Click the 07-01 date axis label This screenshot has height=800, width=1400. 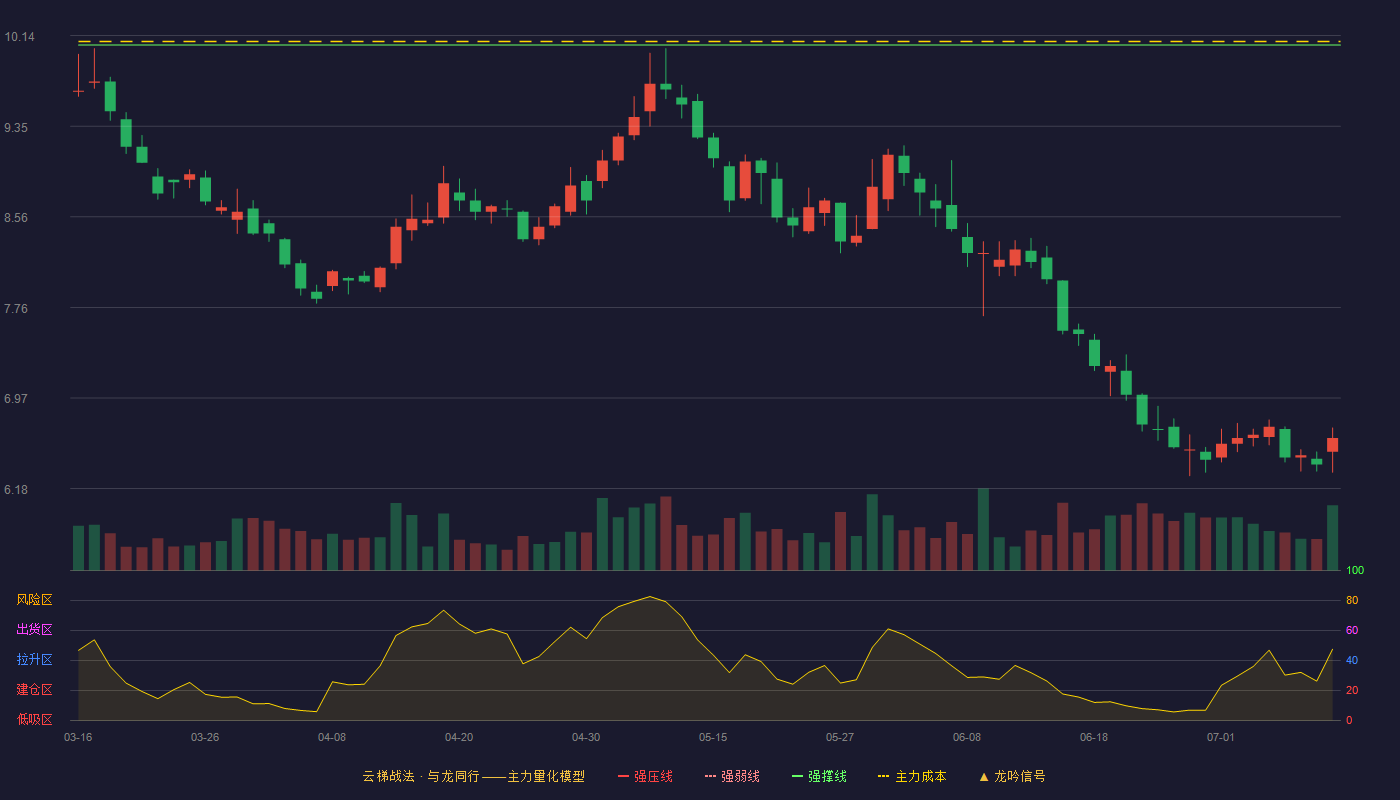point(1221,737)
